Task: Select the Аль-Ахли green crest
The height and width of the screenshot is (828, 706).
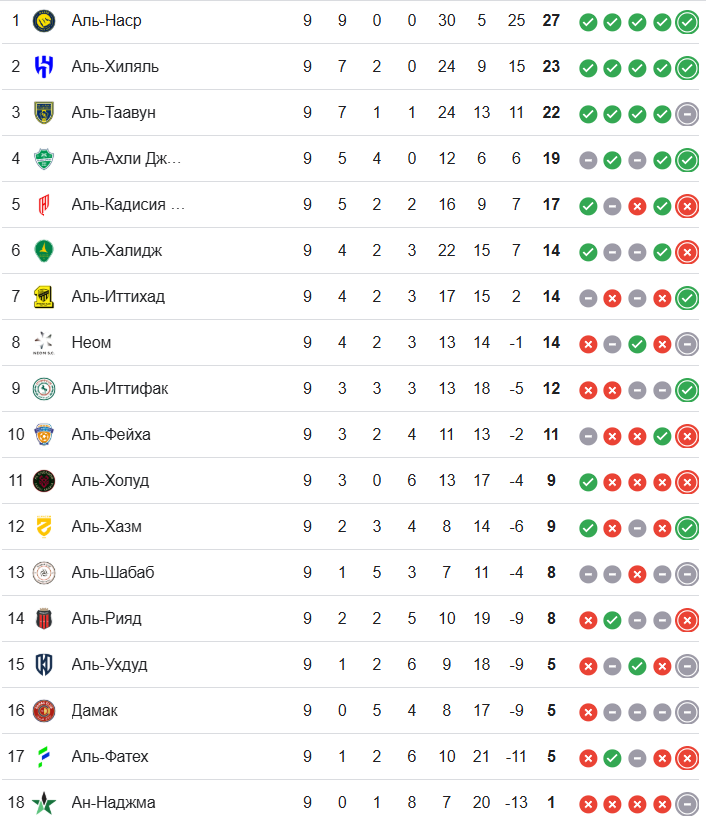Action: (x=44, y=159)
